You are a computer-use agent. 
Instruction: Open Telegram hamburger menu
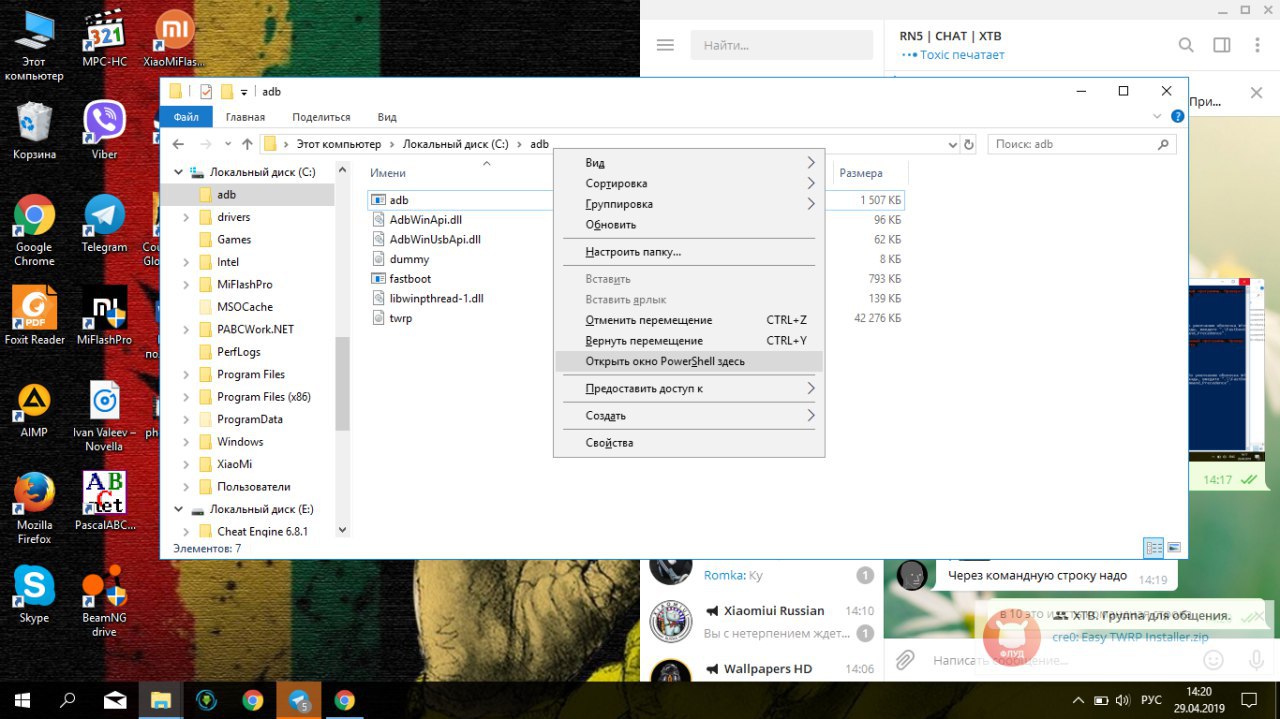pyautogui.click(x=665, y=45)
